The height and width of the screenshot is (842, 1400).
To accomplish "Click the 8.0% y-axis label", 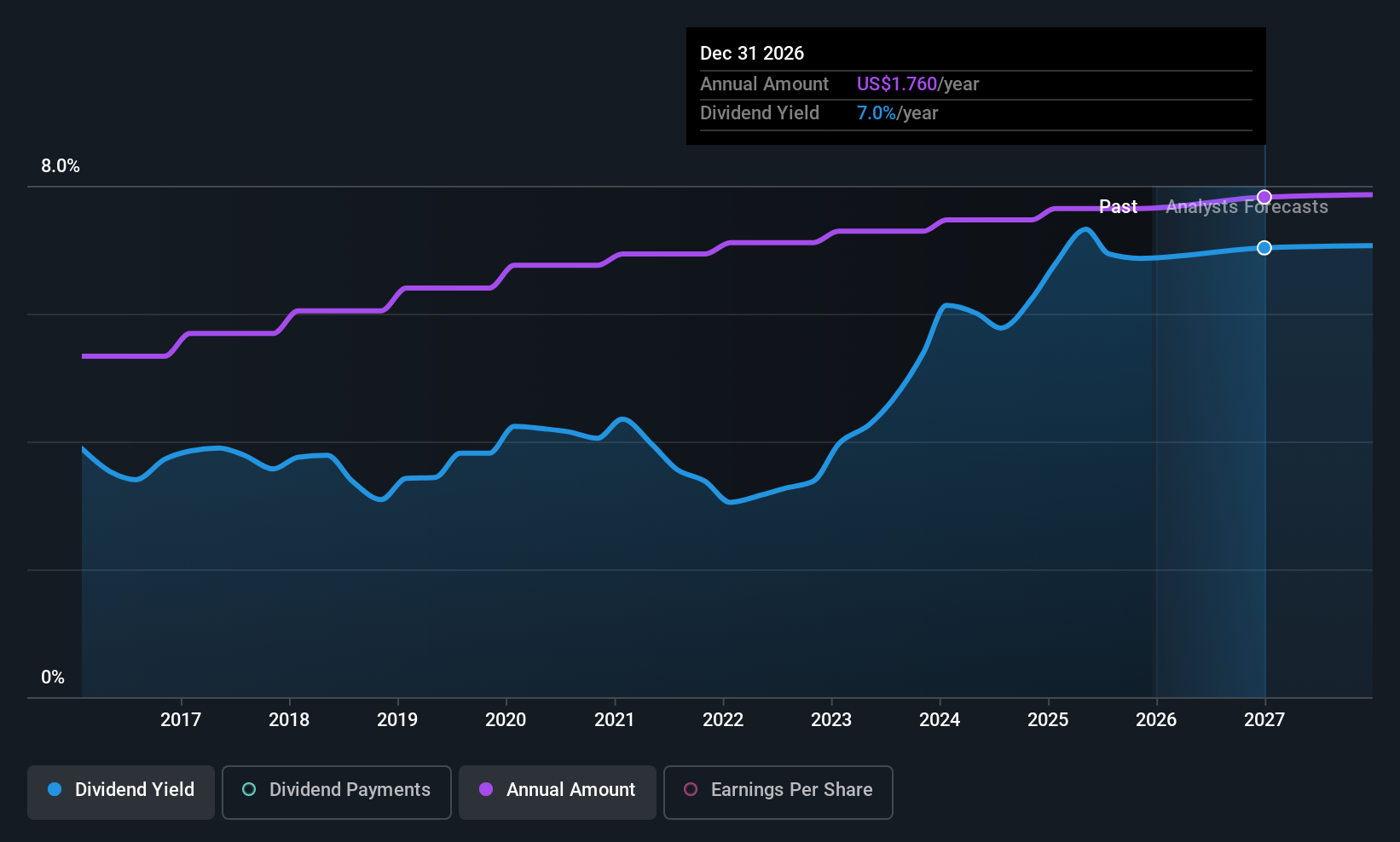I will (61, 166).
